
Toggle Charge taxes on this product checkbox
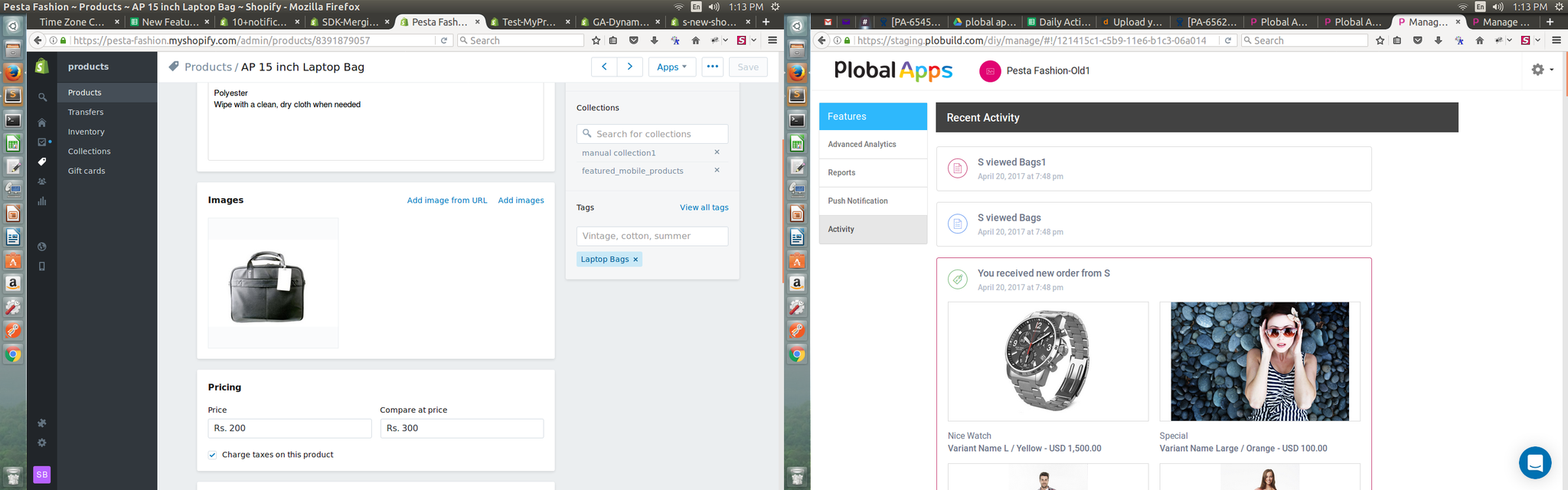(x=213, y=455)
